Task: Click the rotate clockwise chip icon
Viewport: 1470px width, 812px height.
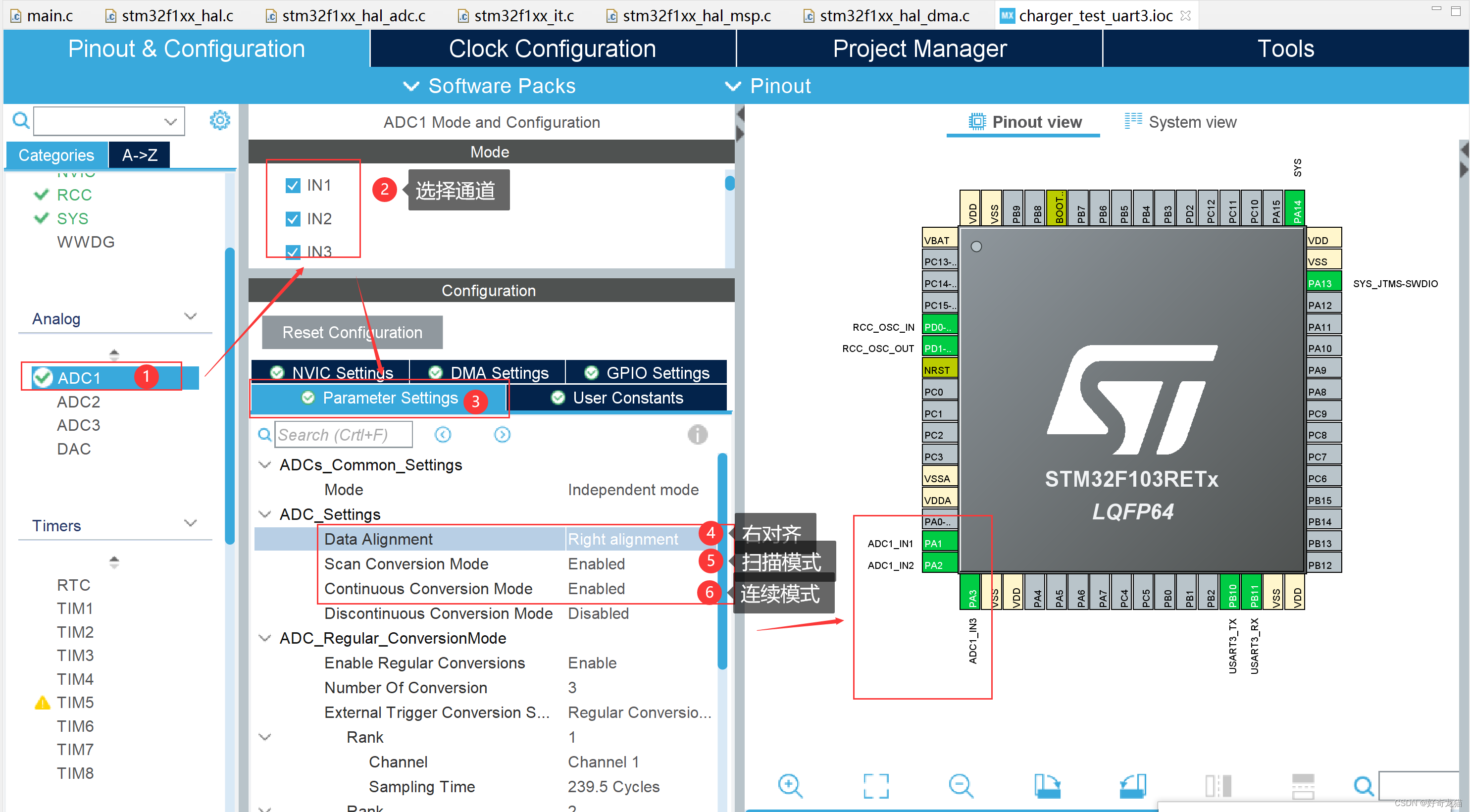Action: tap(1047, 786)
